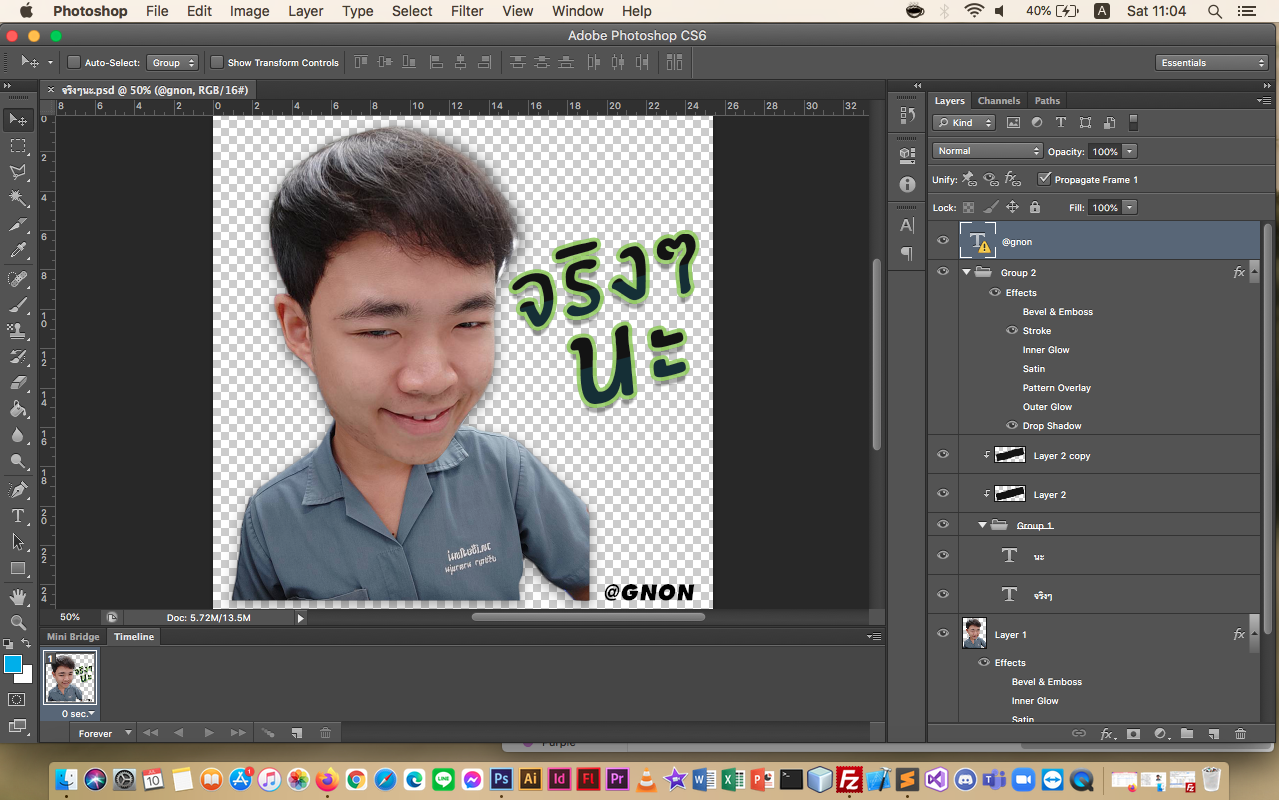Open the Essentials workspace dropdown
Screen dimensions: 1279x800
coord(1213,63)
